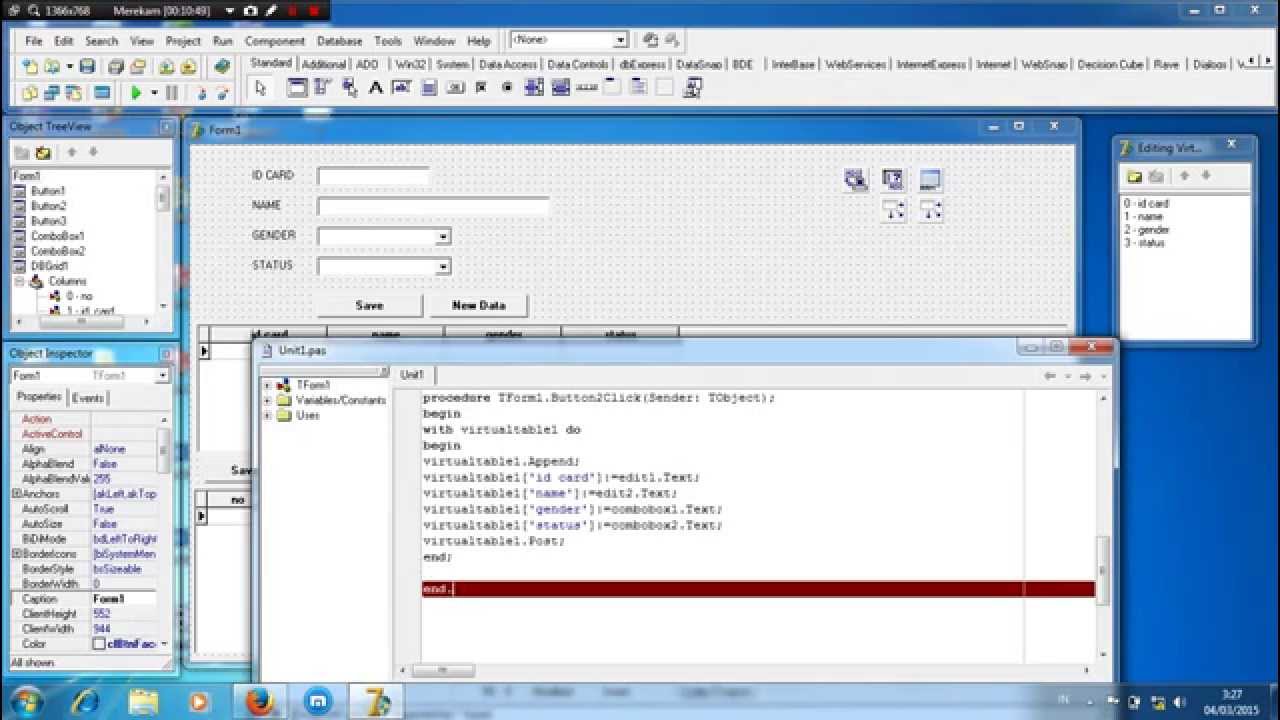Click the Step Over debug icon
This screenshot has width=1280, height=720.
(223, 92)
